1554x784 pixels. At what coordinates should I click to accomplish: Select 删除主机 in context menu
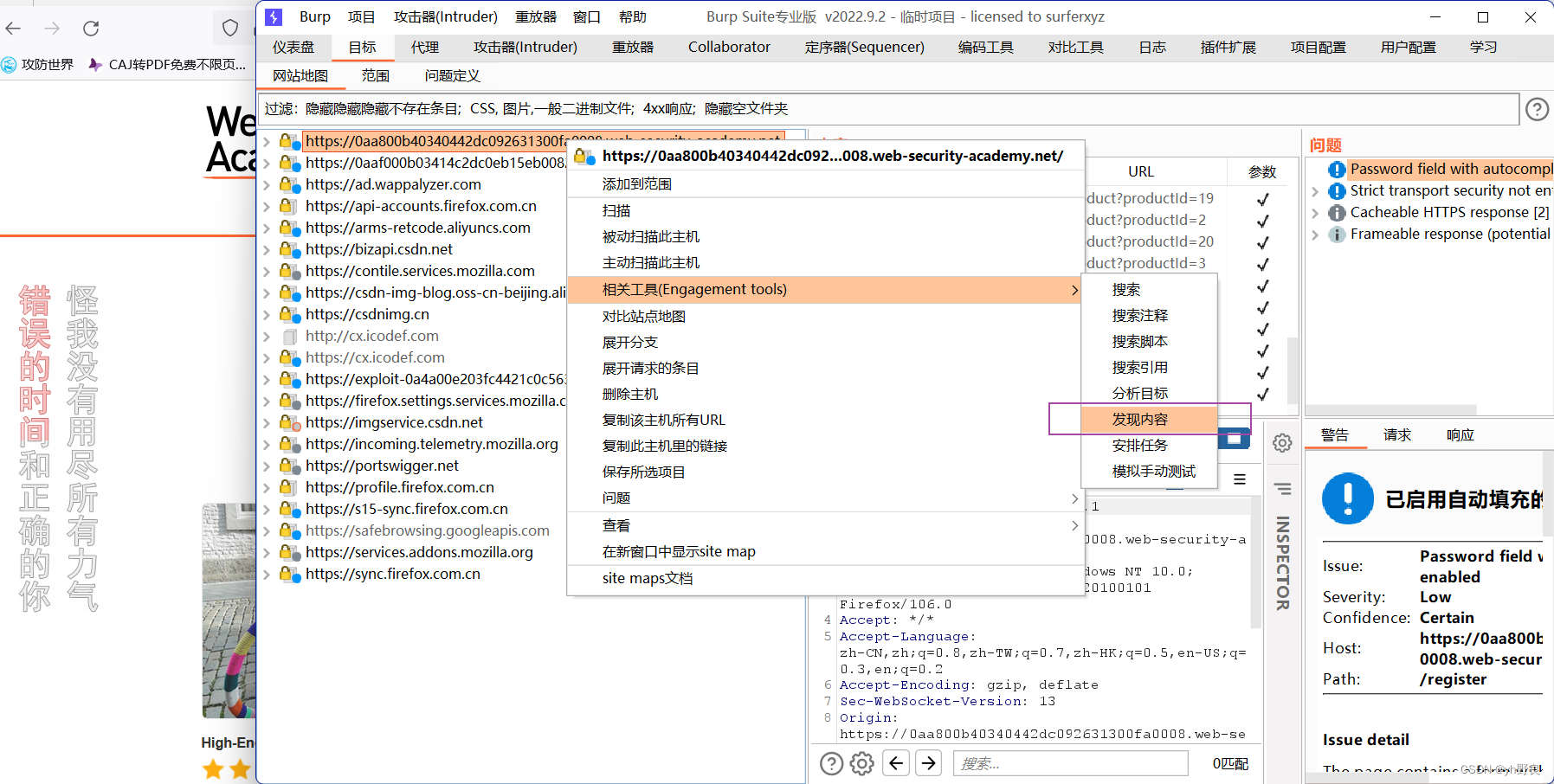(825, 394)
